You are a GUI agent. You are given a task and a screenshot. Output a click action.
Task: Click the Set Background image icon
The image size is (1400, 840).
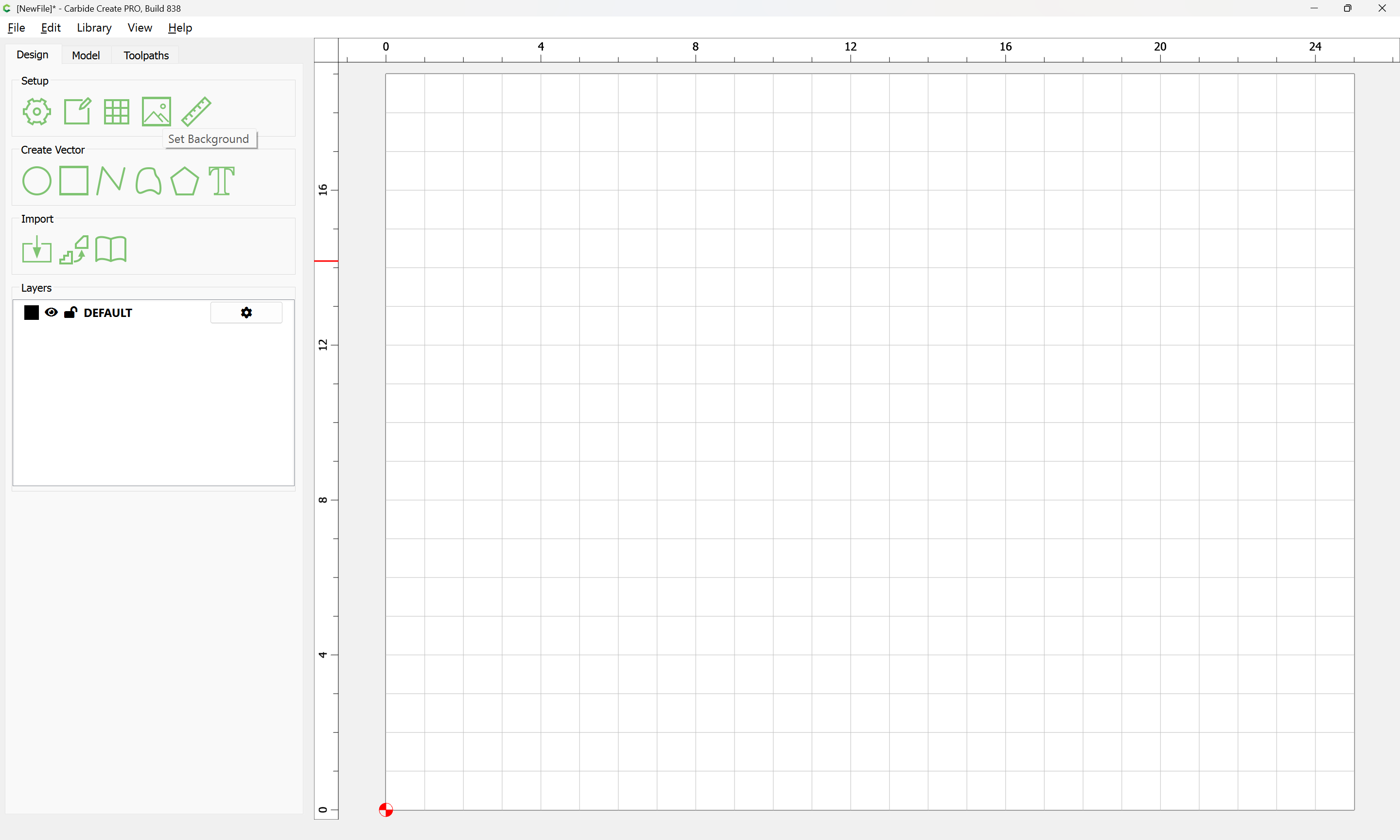pos(156,111)
